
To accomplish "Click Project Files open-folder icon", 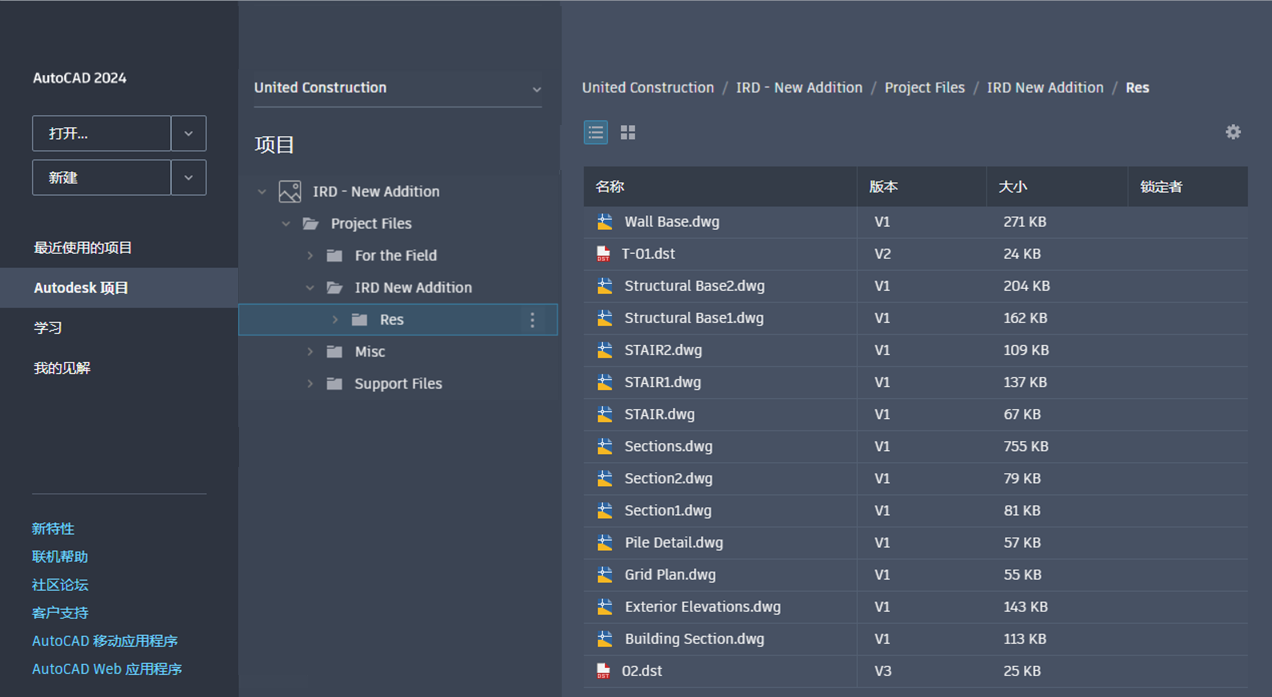I will click(311, 224).
